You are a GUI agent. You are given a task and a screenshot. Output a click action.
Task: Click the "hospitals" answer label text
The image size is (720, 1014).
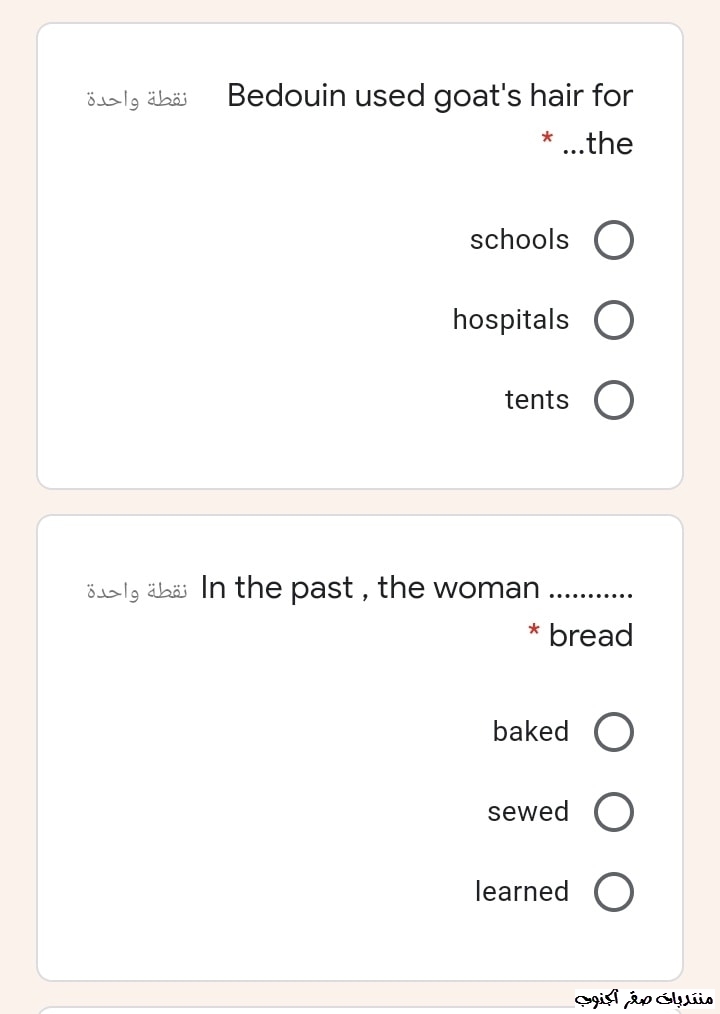[510, 320]
